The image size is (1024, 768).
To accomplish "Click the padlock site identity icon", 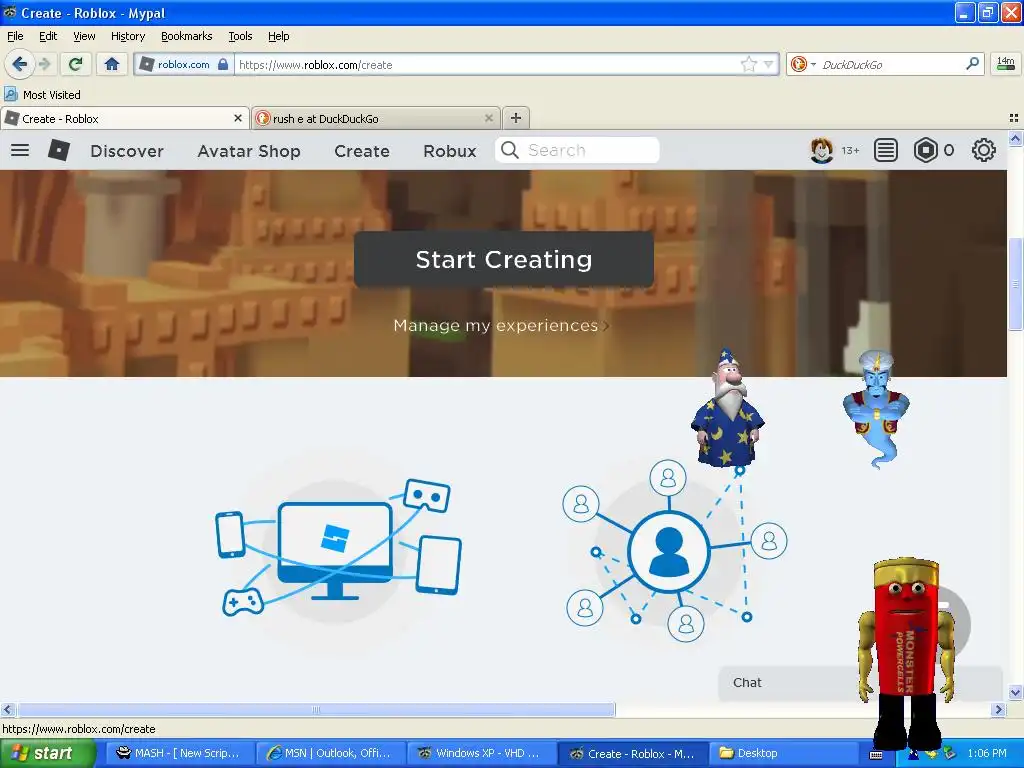I will click(223, 64).
